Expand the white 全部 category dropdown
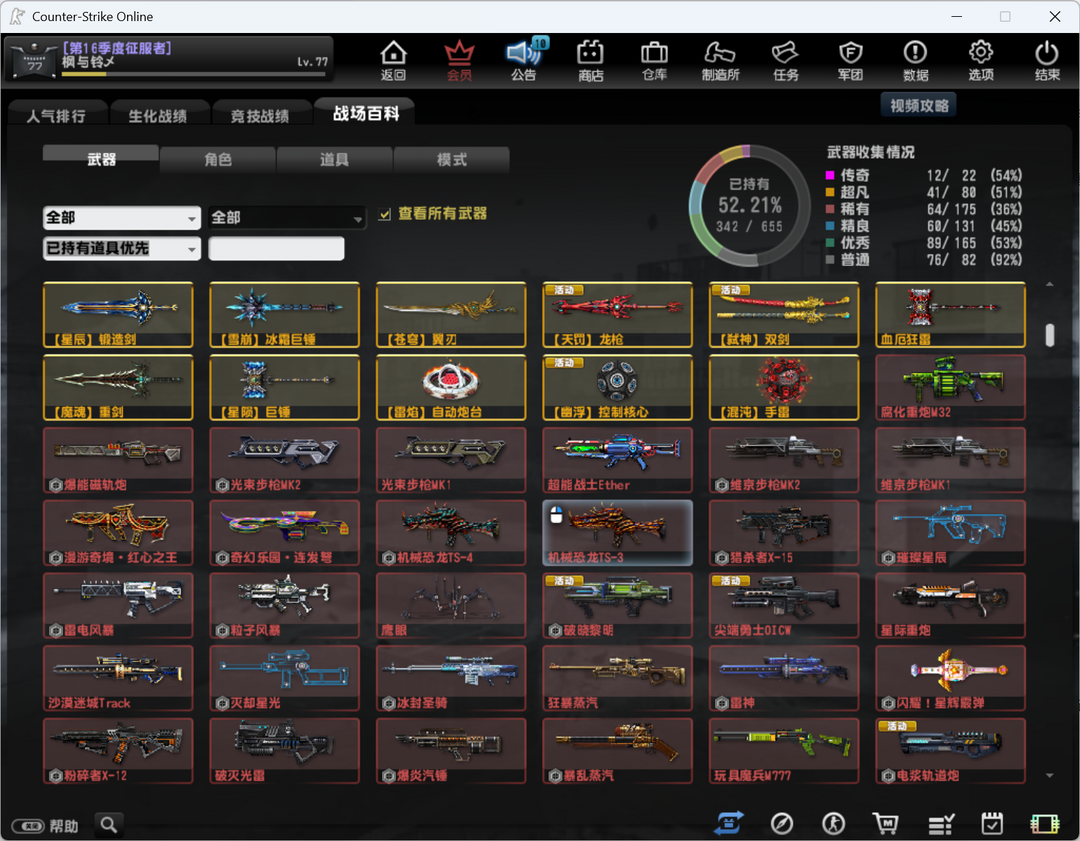Viewport: 1080px width, 841px height. [121, 218]
